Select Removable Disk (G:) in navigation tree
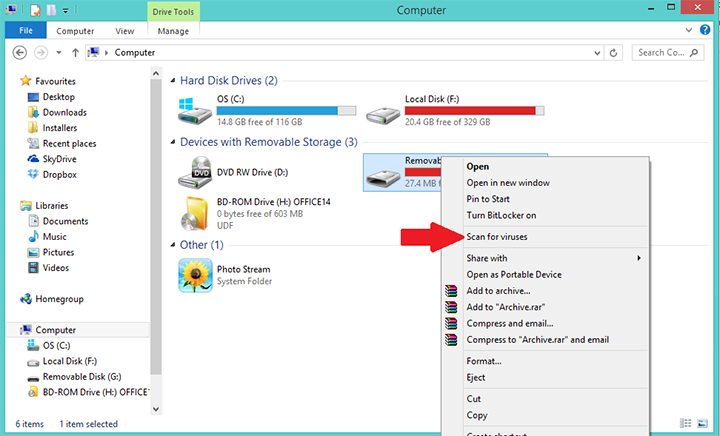The width and height of the screenshot is (720, 436). (x=80, y=377)
